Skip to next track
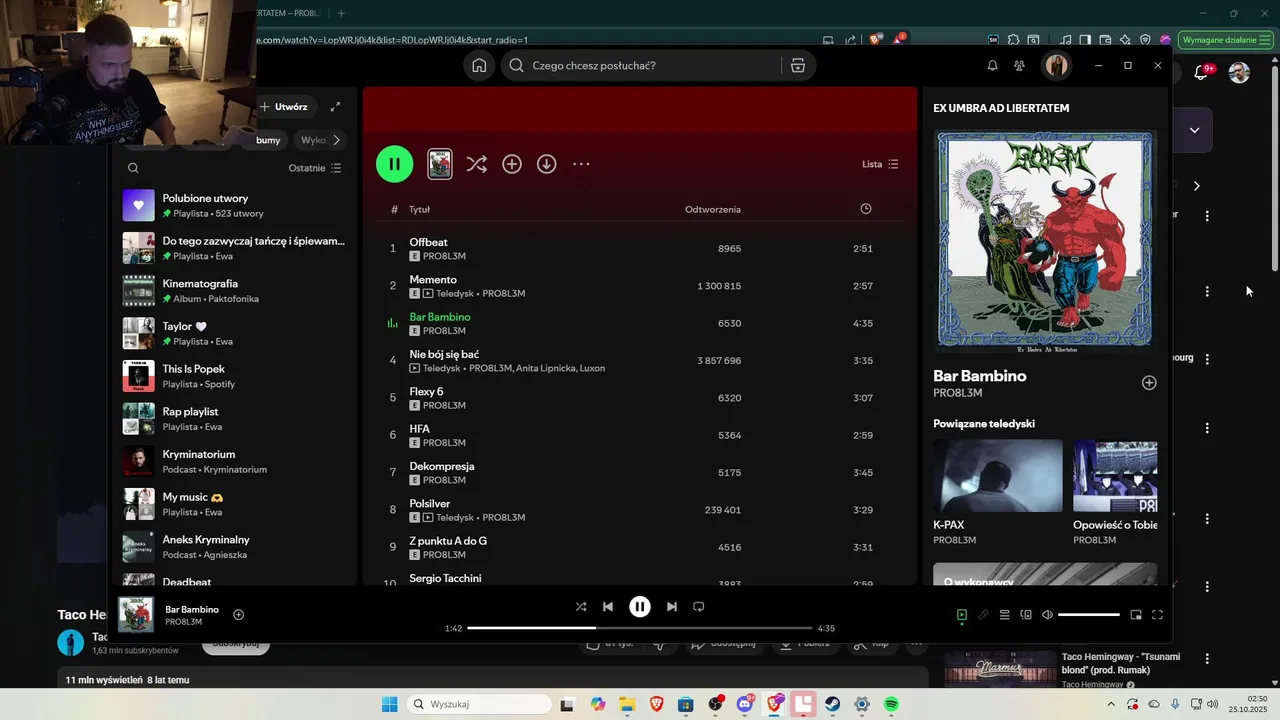The height and width of the screenshot is (720, 1280). tap(672, 606)
